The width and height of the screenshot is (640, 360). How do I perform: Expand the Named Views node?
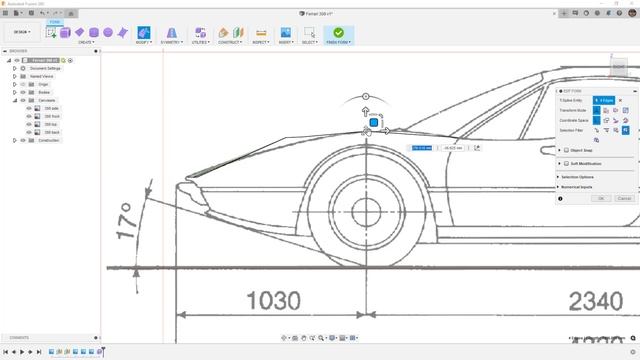pos(15,76)
